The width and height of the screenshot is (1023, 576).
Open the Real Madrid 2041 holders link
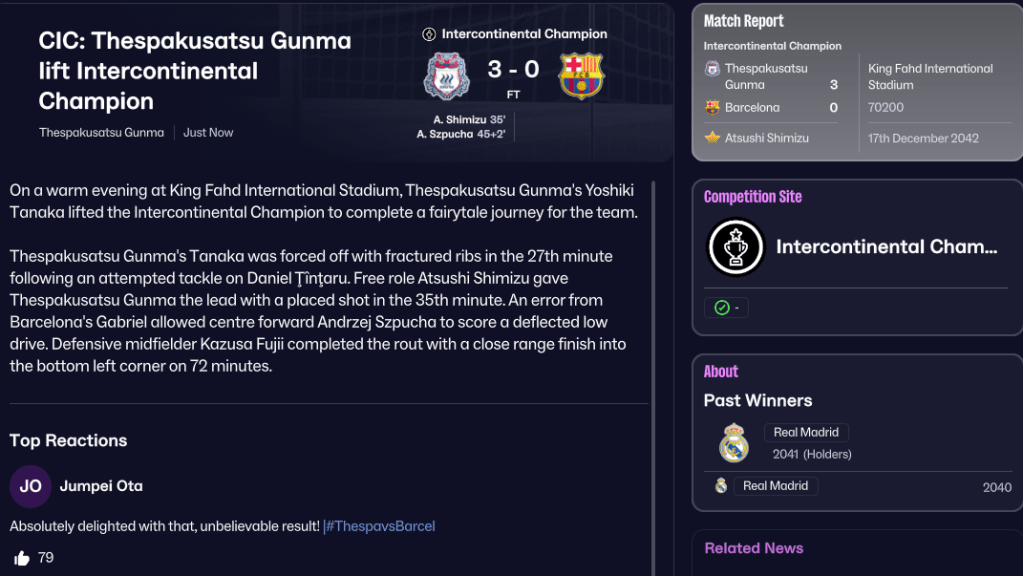(x=806, y=433)
